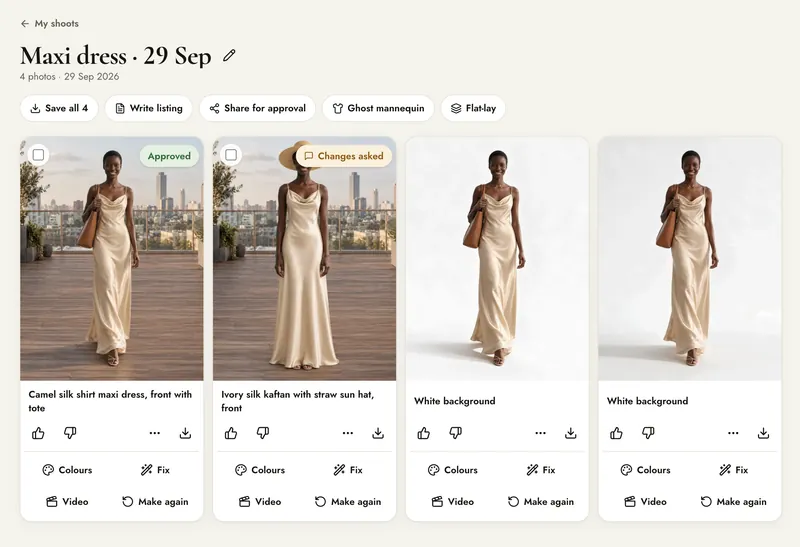Download the Camel silk shirt photo
This screenshot has height=547, width=800.
[x=185, y=433]
